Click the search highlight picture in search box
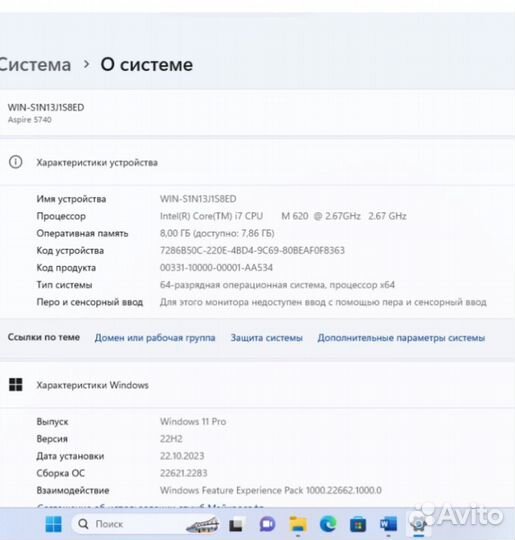 coord(202,525)
